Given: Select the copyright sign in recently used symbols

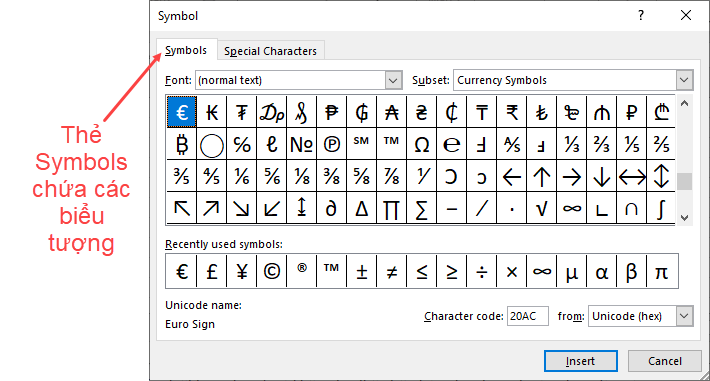Looking at the screenshot, I should (272, 271).
